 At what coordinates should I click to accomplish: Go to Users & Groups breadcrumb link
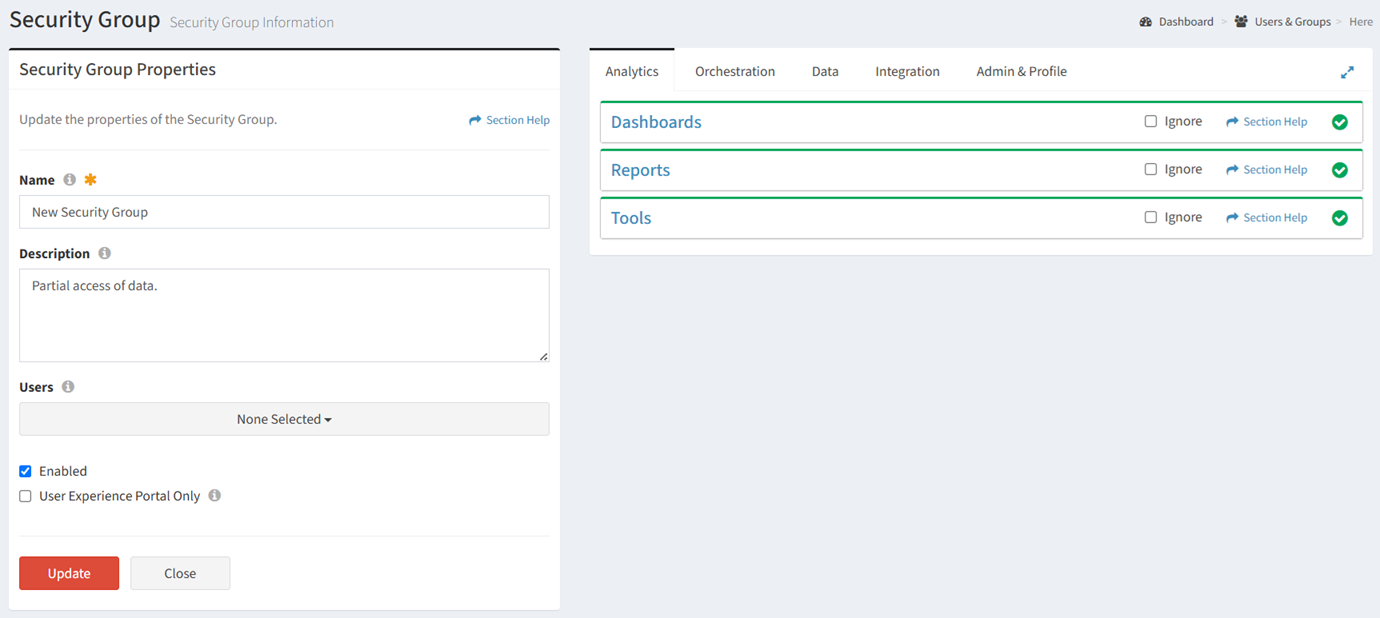point(1293,22)
